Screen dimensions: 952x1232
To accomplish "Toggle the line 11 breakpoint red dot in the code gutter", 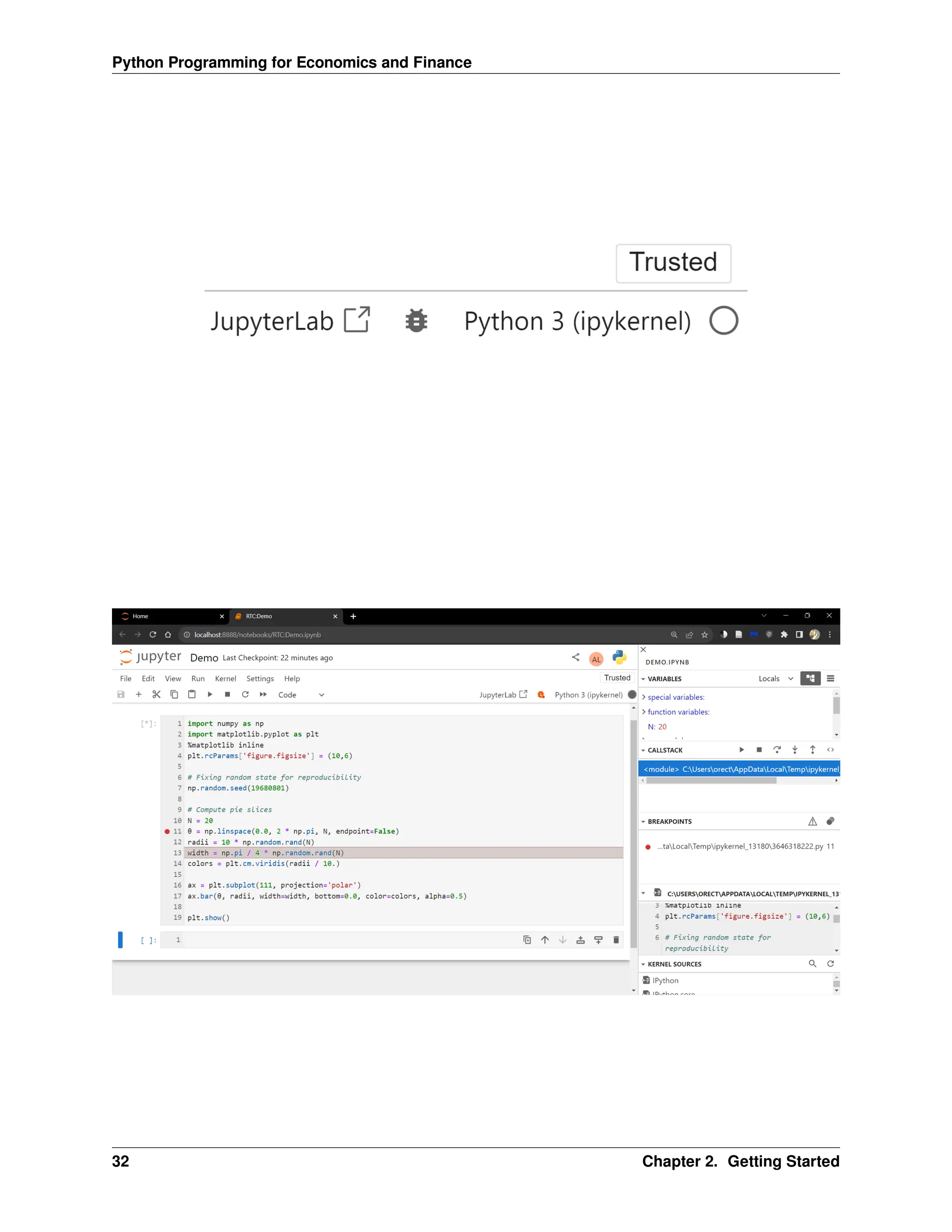I will (x=167, y=832).
